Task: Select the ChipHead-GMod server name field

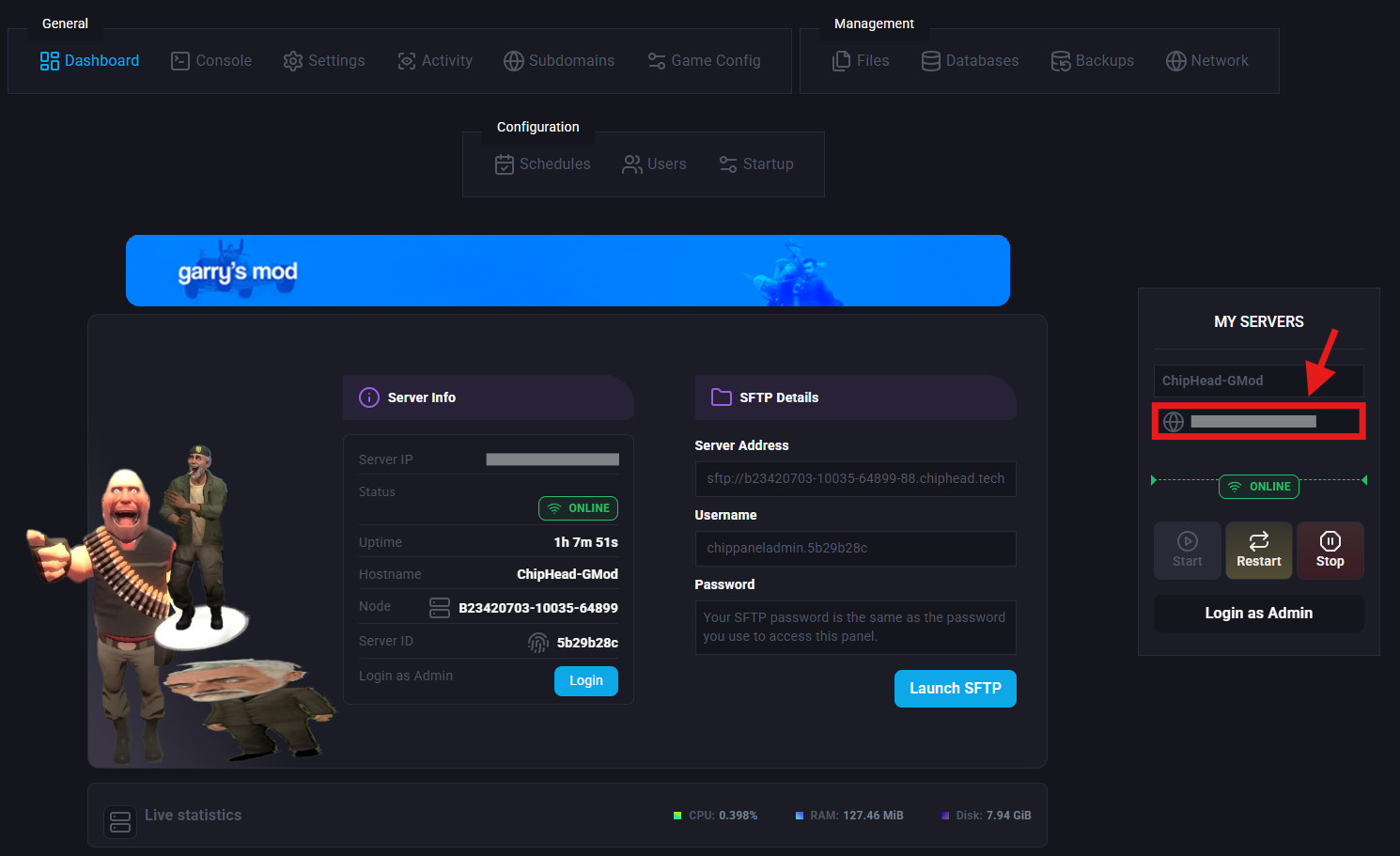Action: (x=1259, y=381)
